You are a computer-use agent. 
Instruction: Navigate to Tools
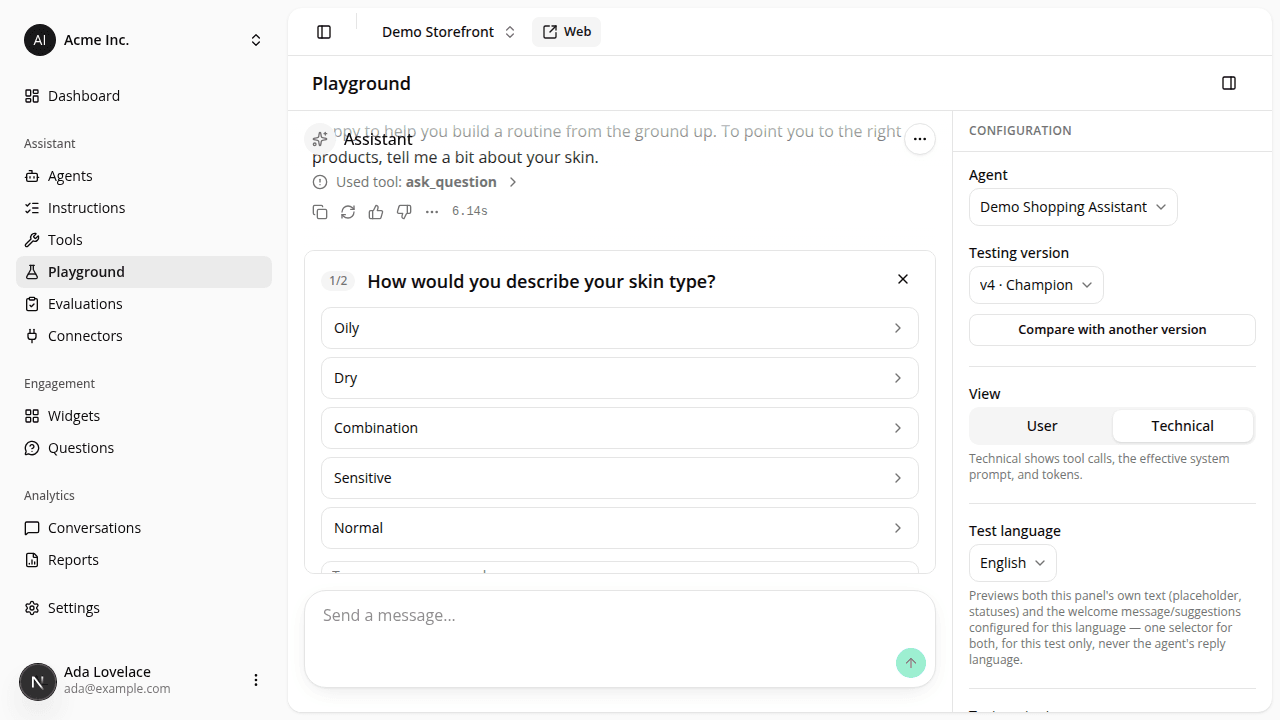pyautogui.click(x=144, y=240)
